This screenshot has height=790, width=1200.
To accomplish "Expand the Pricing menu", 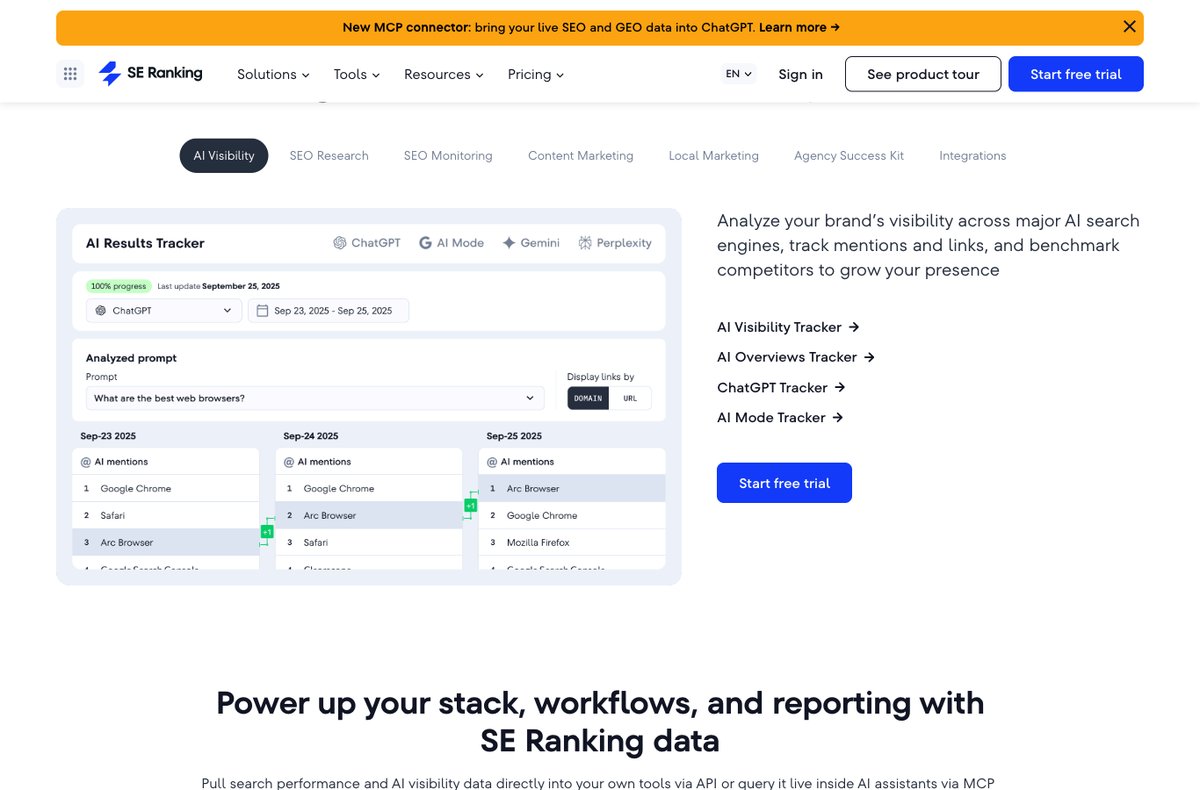I will pos(536,74).
